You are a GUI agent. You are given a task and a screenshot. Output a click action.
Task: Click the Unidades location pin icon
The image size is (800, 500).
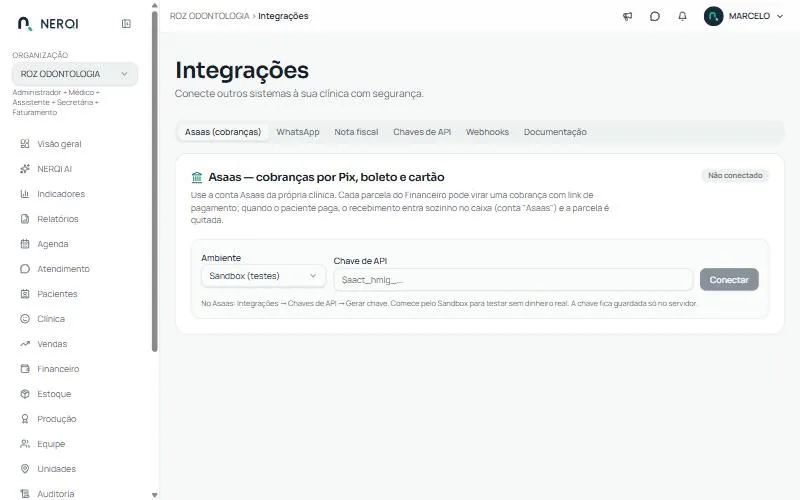(x=24, y=469)
